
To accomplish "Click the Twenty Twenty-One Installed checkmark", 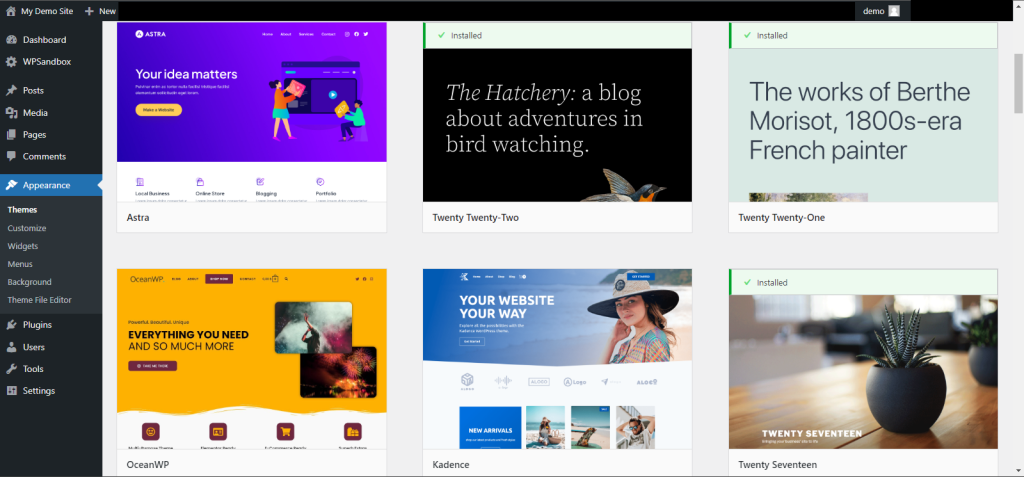I will [747, 35].
